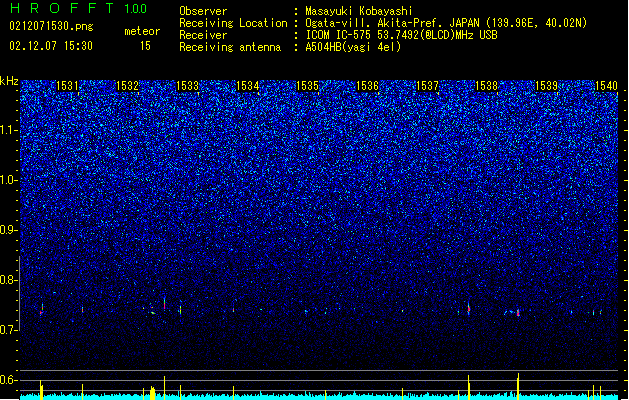629x400 pixels.
Task: Click the meteor count value 15
Action: pyautogui.click(x=145, y=46)
